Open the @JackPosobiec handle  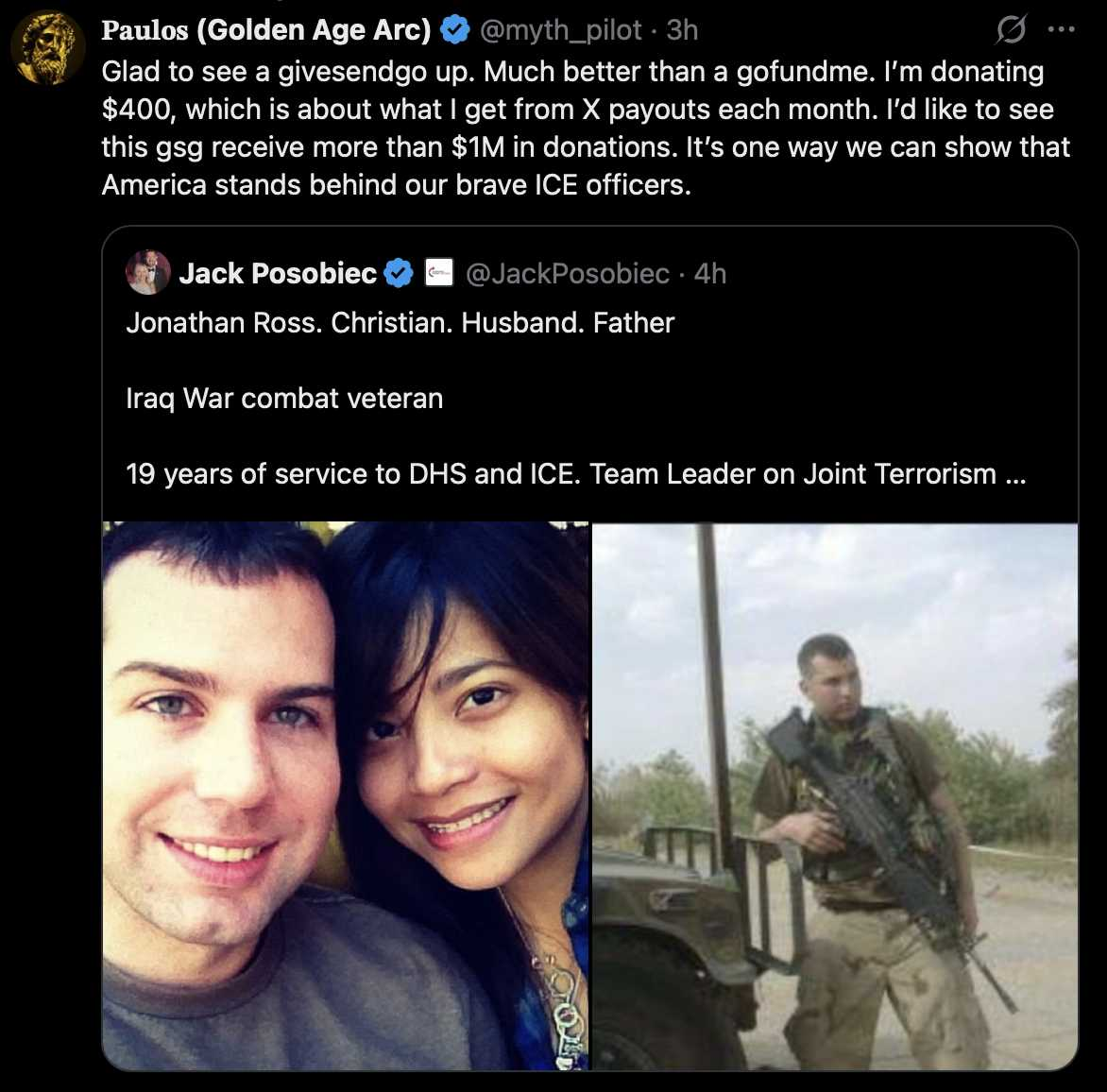568,274
